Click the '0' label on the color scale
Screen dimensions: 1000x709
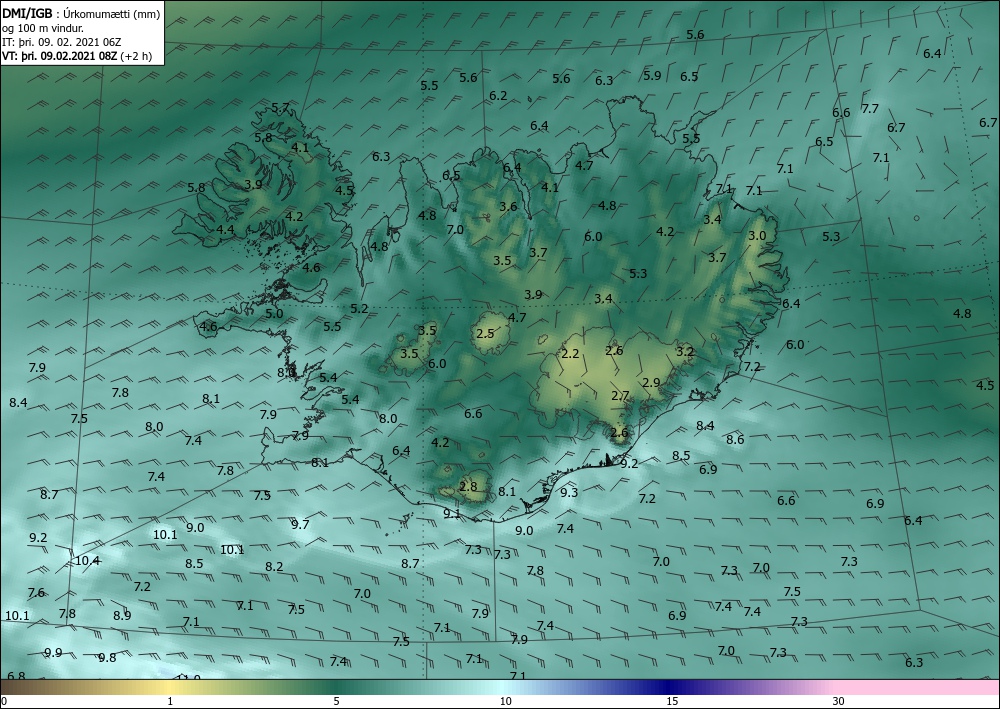coord(4,701)
